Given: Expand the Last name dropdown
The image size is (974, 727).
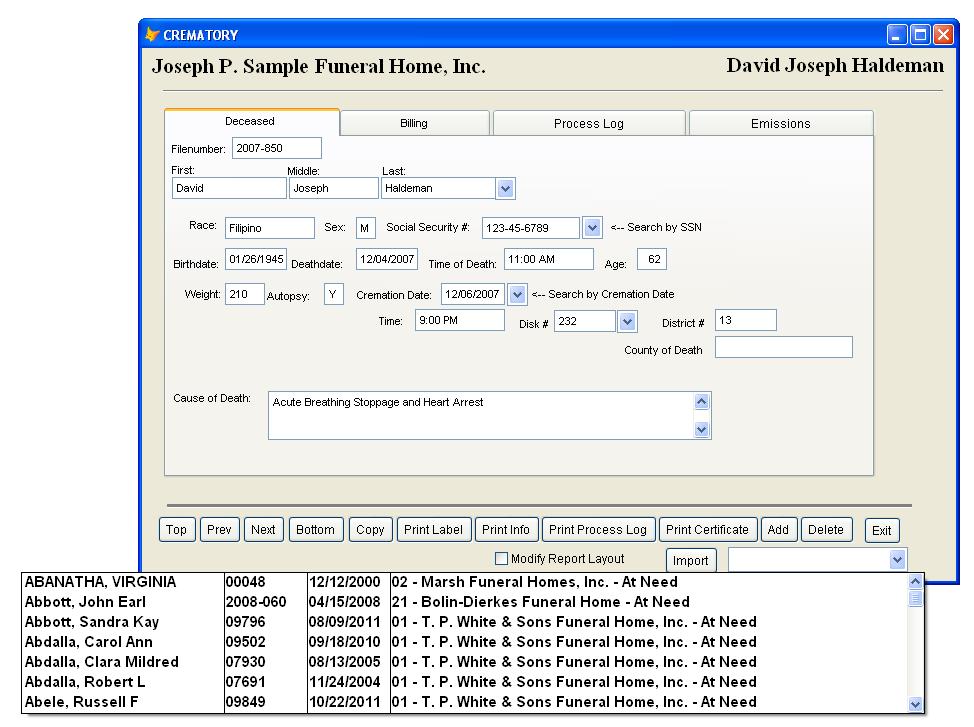Looking at the screenshot, I should pyautogui.click(x=506, y=188).
